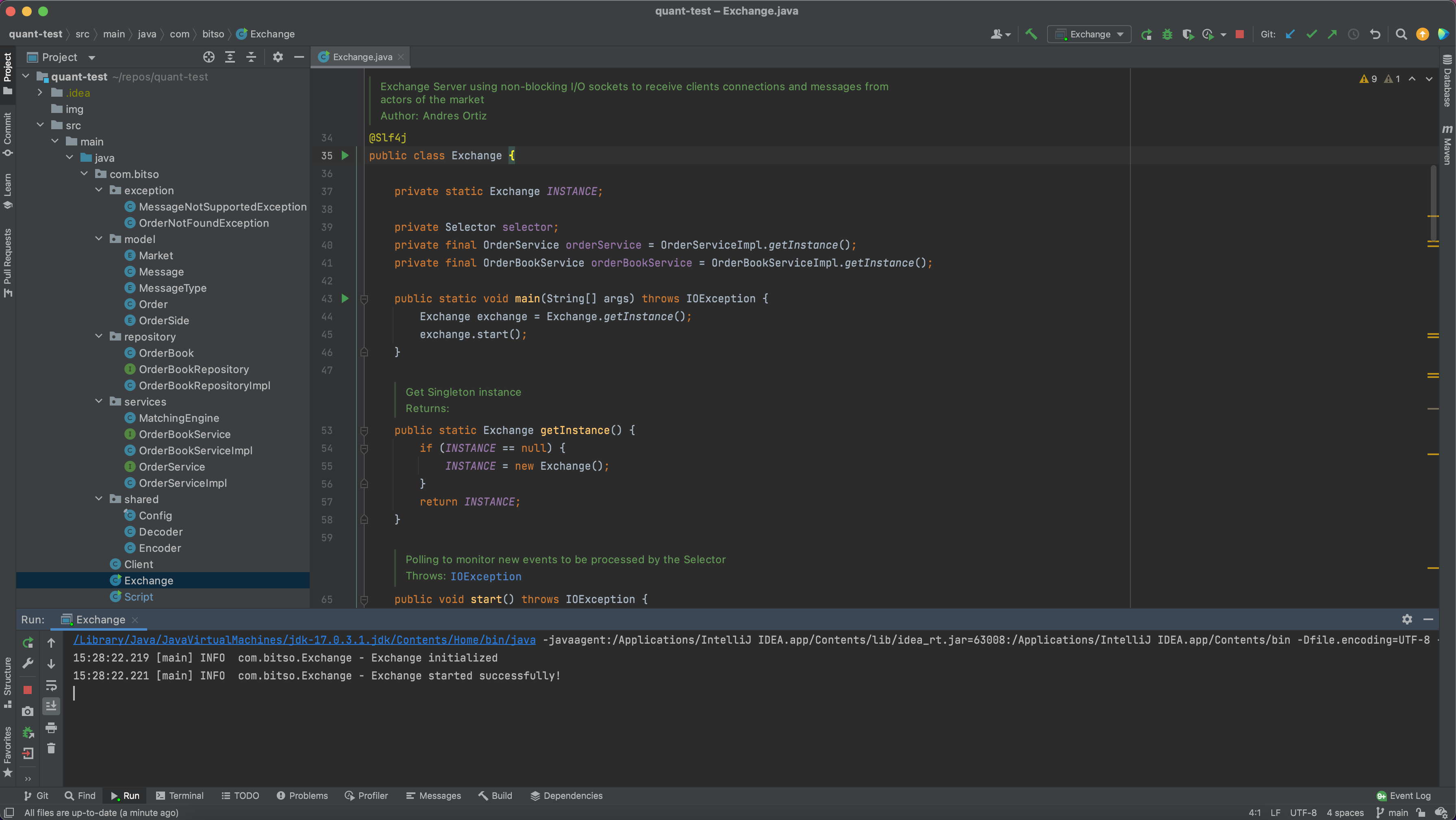Viewport: 1456px width, 820px height.
Task: Click the JDK java path link in console
Action: pos(304,640)
